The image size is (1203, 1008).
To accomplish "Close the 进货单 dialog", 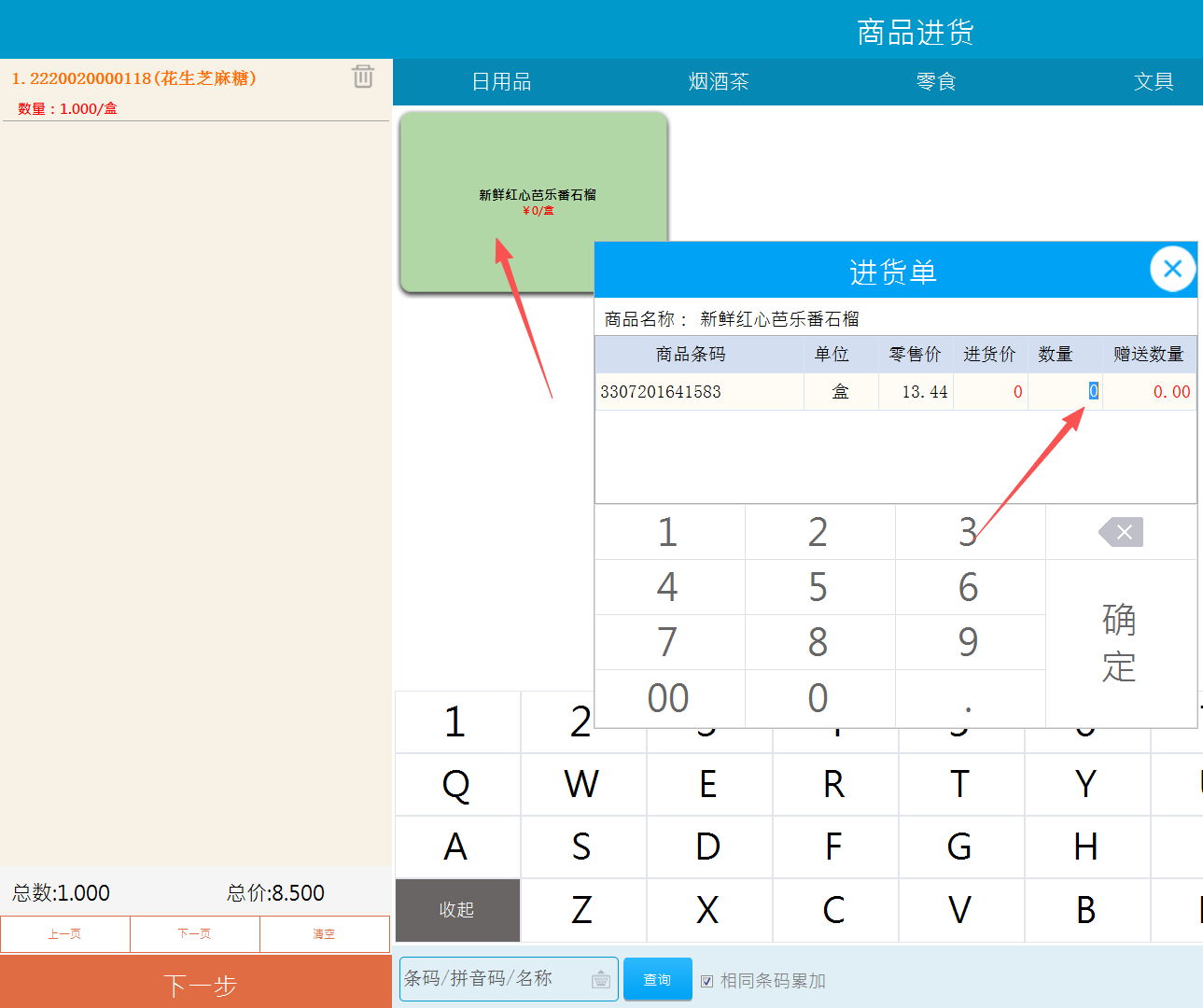I will coord(1172,270).
